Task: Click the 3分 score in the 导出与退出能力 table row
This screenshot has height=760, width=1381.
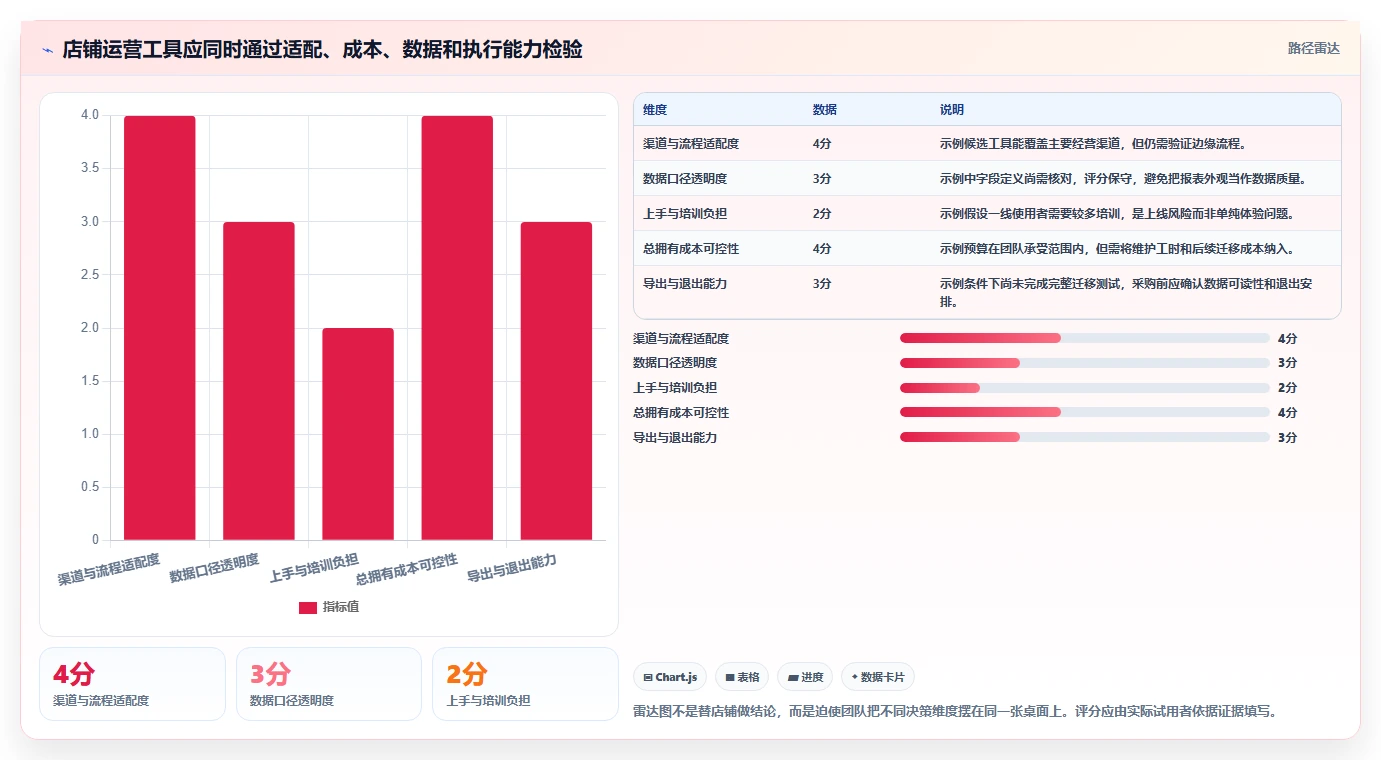Action: pos(822,284)
